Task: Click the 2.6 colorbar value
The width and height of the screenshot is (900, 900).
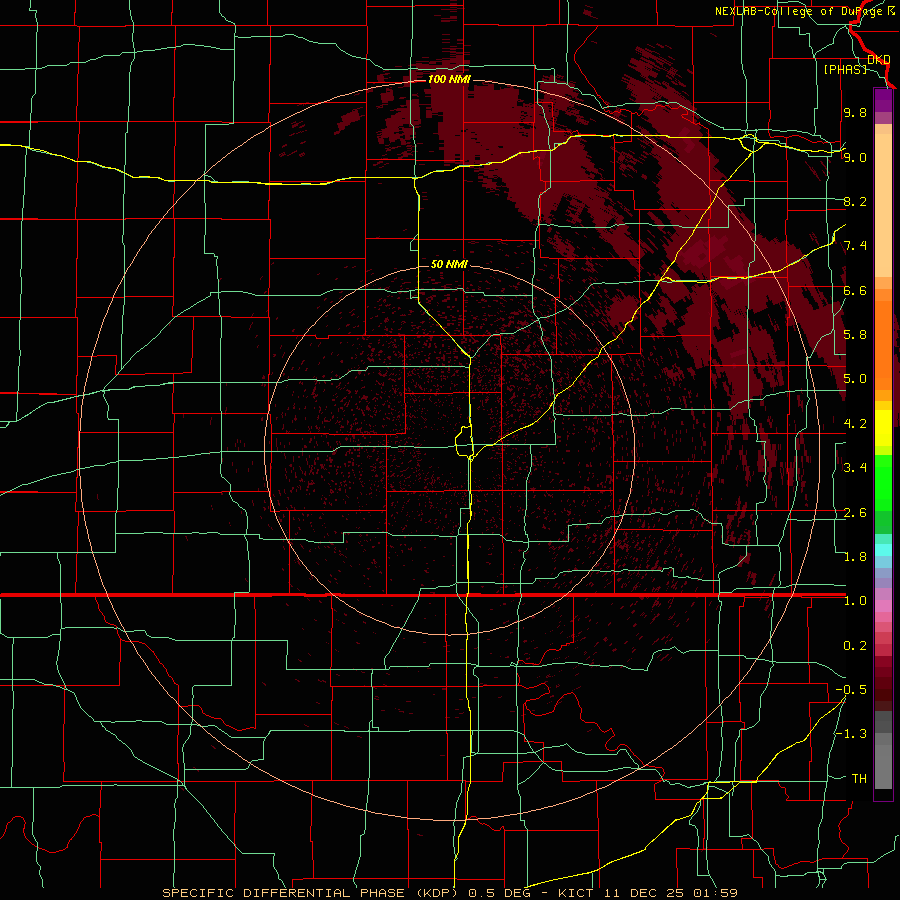Action: 855,513
